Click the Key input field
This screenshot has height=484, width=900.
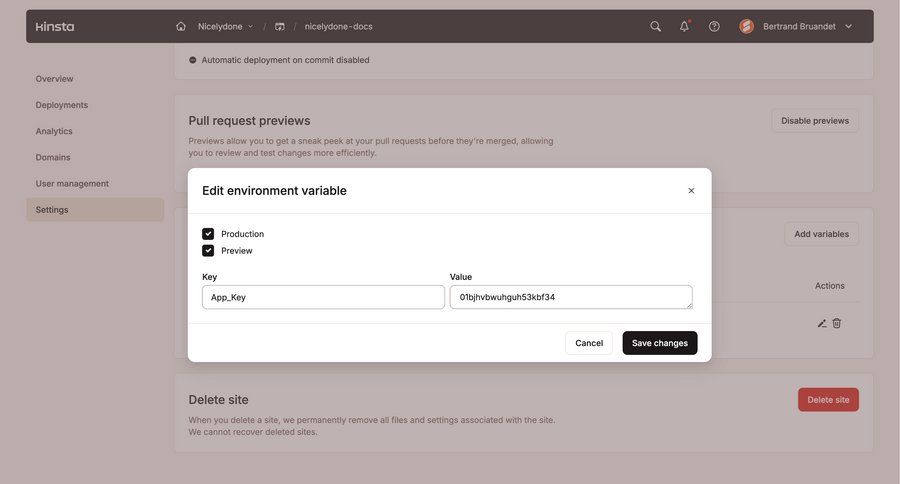pyautogui.click(x=323, y=297)
